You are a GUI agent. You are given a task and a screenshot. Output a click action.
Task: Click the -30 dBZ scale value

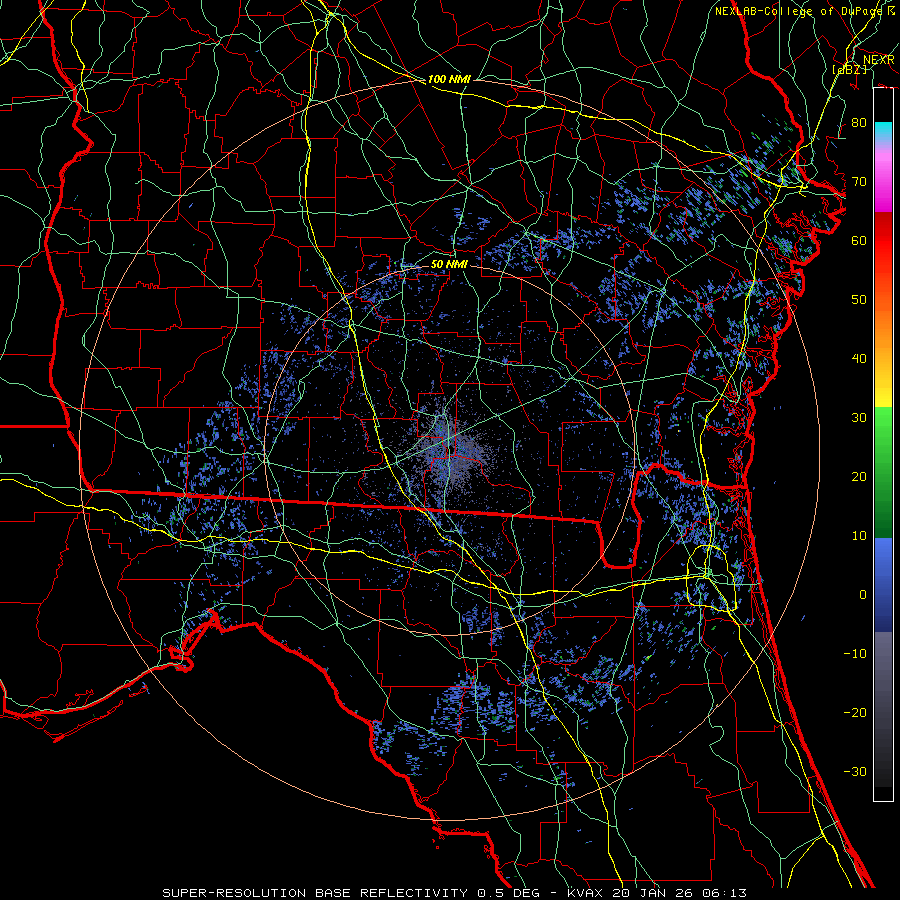pos(855,771)
